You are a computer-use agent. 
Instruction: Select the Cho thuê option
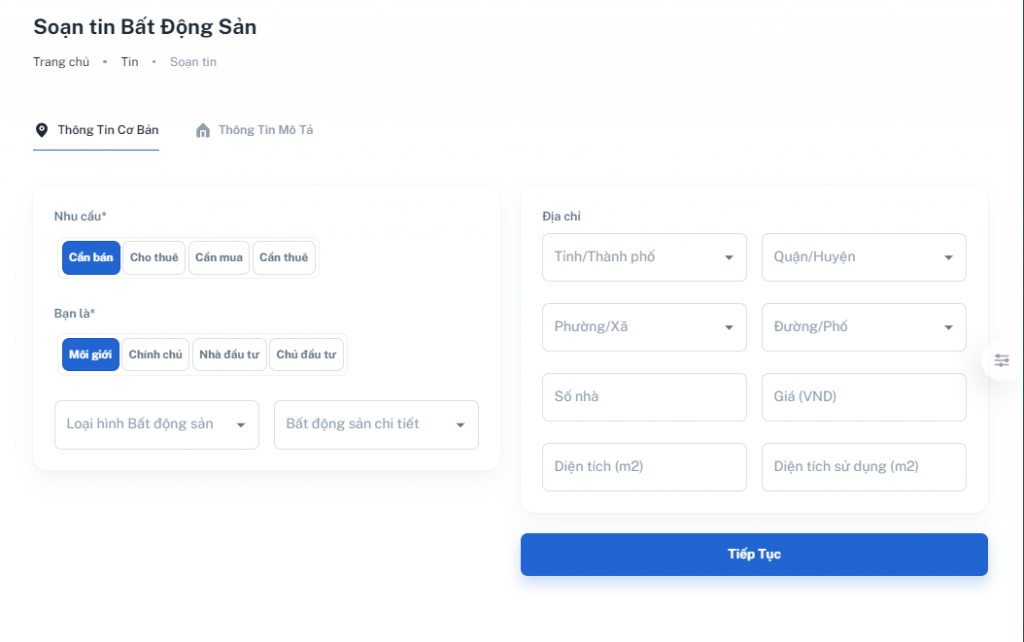pyautogui.click(x=154, y=257)
